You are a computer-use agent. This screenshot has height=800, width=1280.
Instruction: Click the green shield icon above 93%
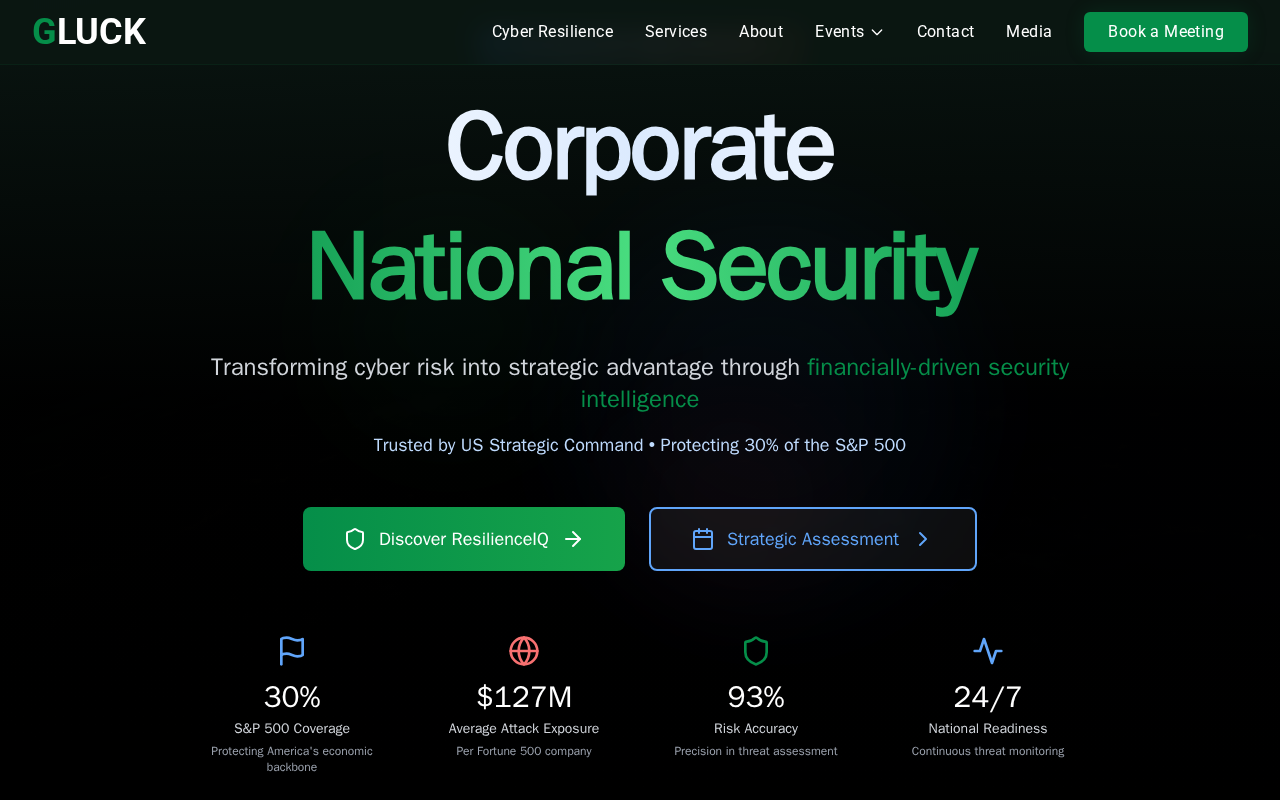coord(756,651)
